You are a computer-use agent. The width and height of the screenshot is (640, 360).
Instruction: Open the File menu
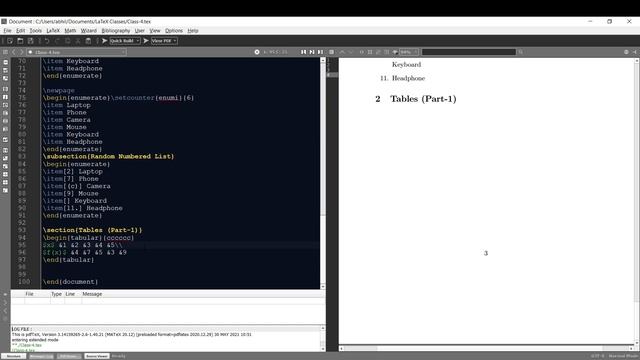7,31
